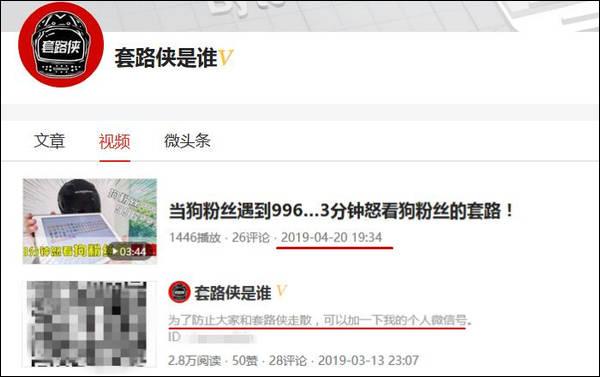Open video title 当狗粉丝遇到996…3分钟怒看狗粉丝的套路
Screen dimensions: 600x377
click(341, 211)
